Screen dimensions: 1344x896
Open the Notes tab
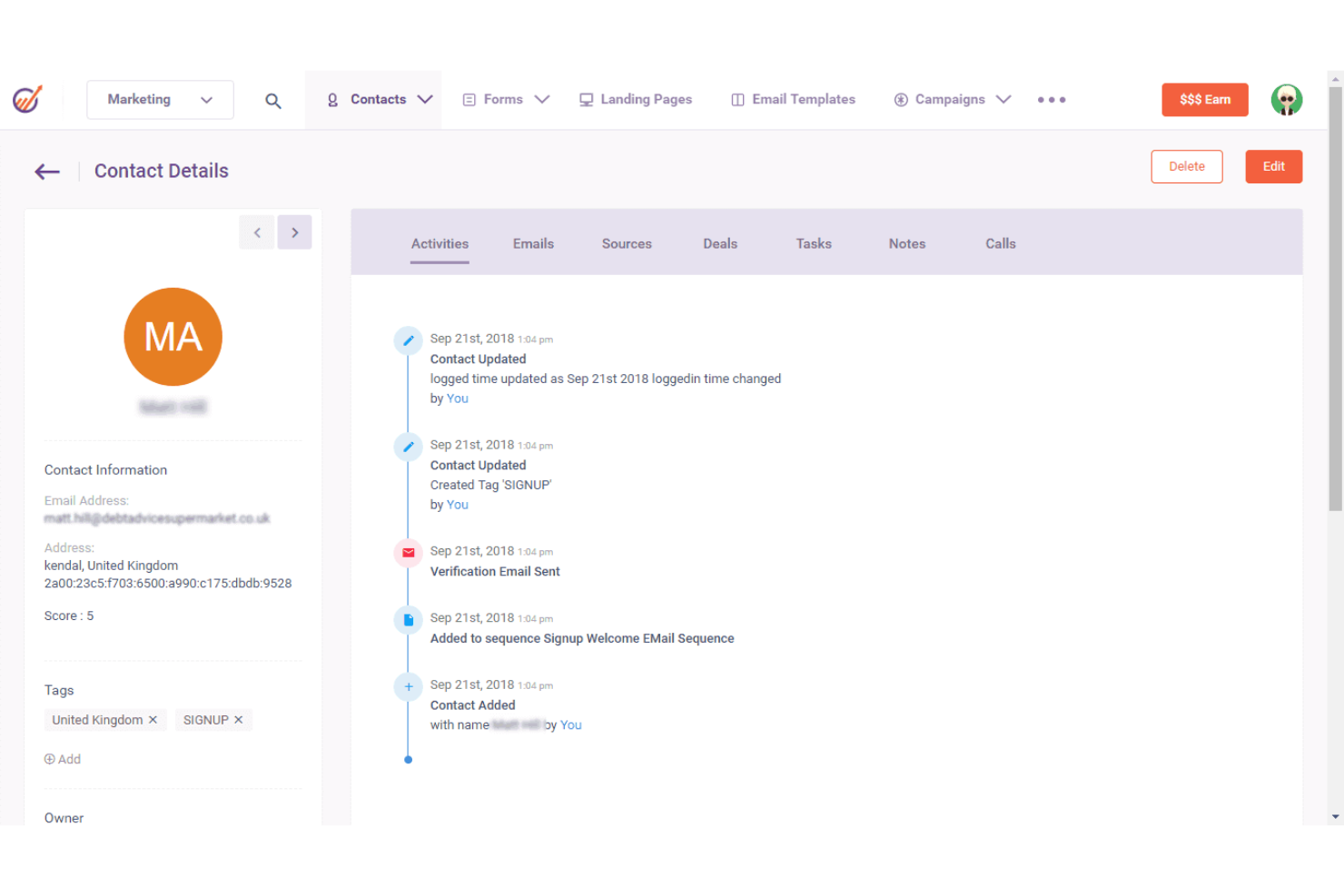pos(906,243)
